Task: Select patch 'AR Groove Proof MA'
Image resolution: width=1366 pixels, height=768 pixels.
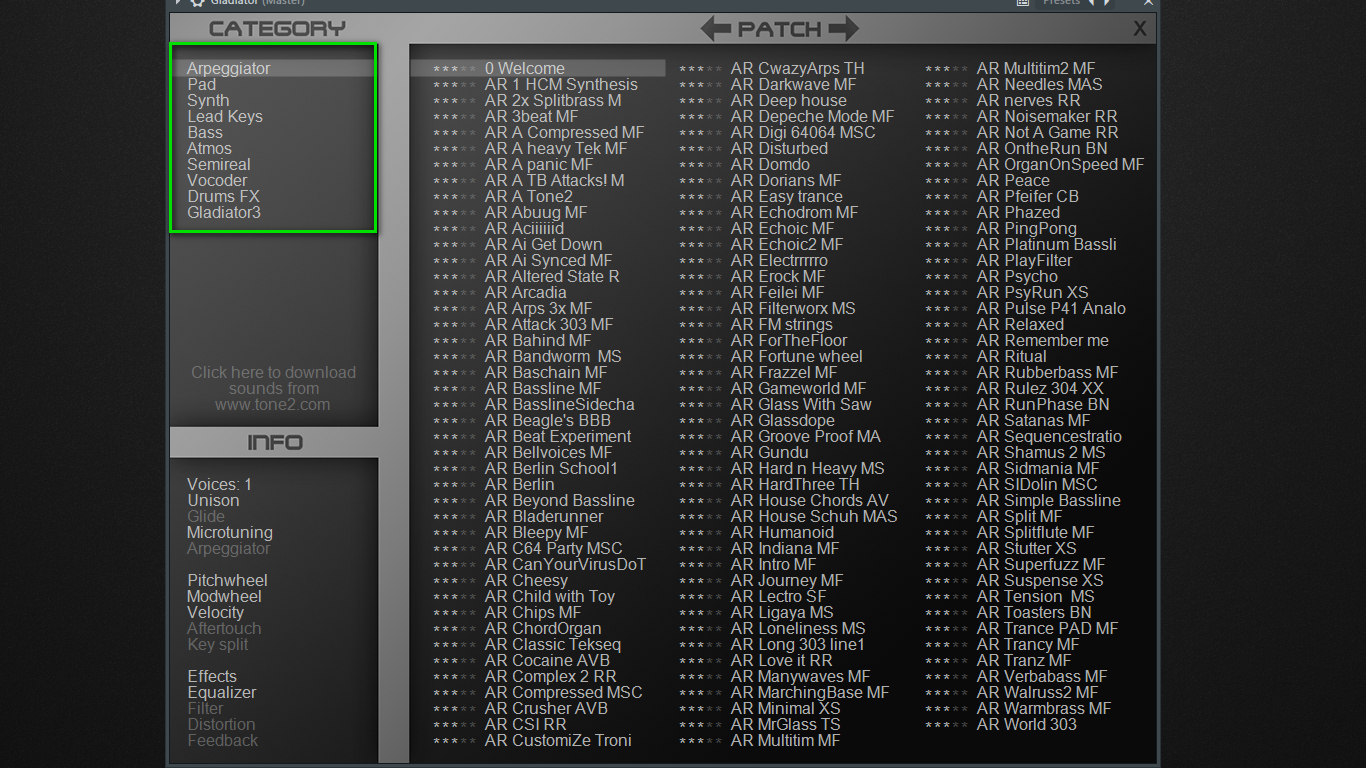Action: (806, 437)
